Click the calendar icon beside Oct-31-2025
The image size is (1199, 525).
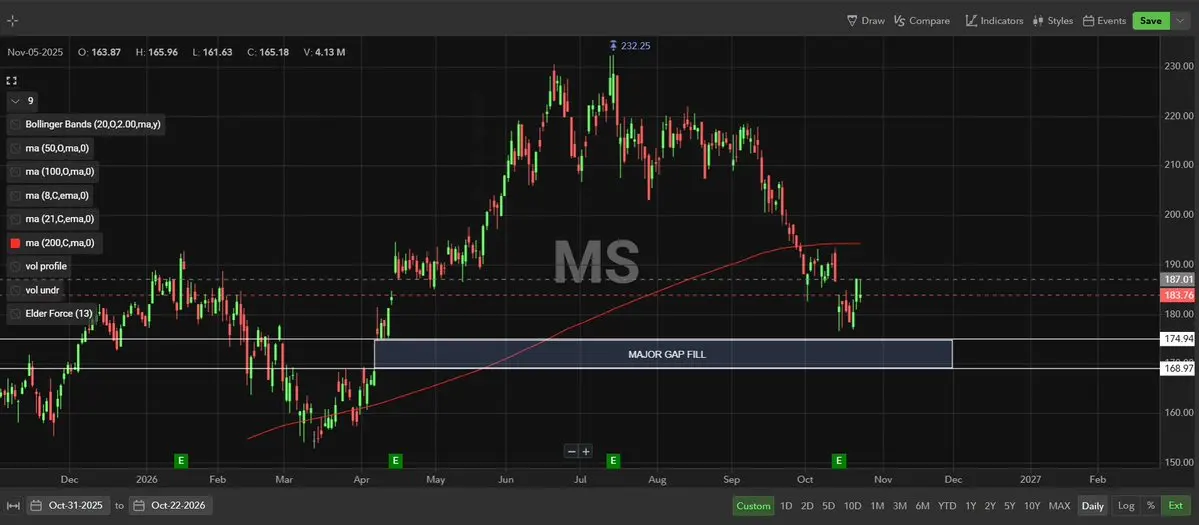(x=37, y=505)
